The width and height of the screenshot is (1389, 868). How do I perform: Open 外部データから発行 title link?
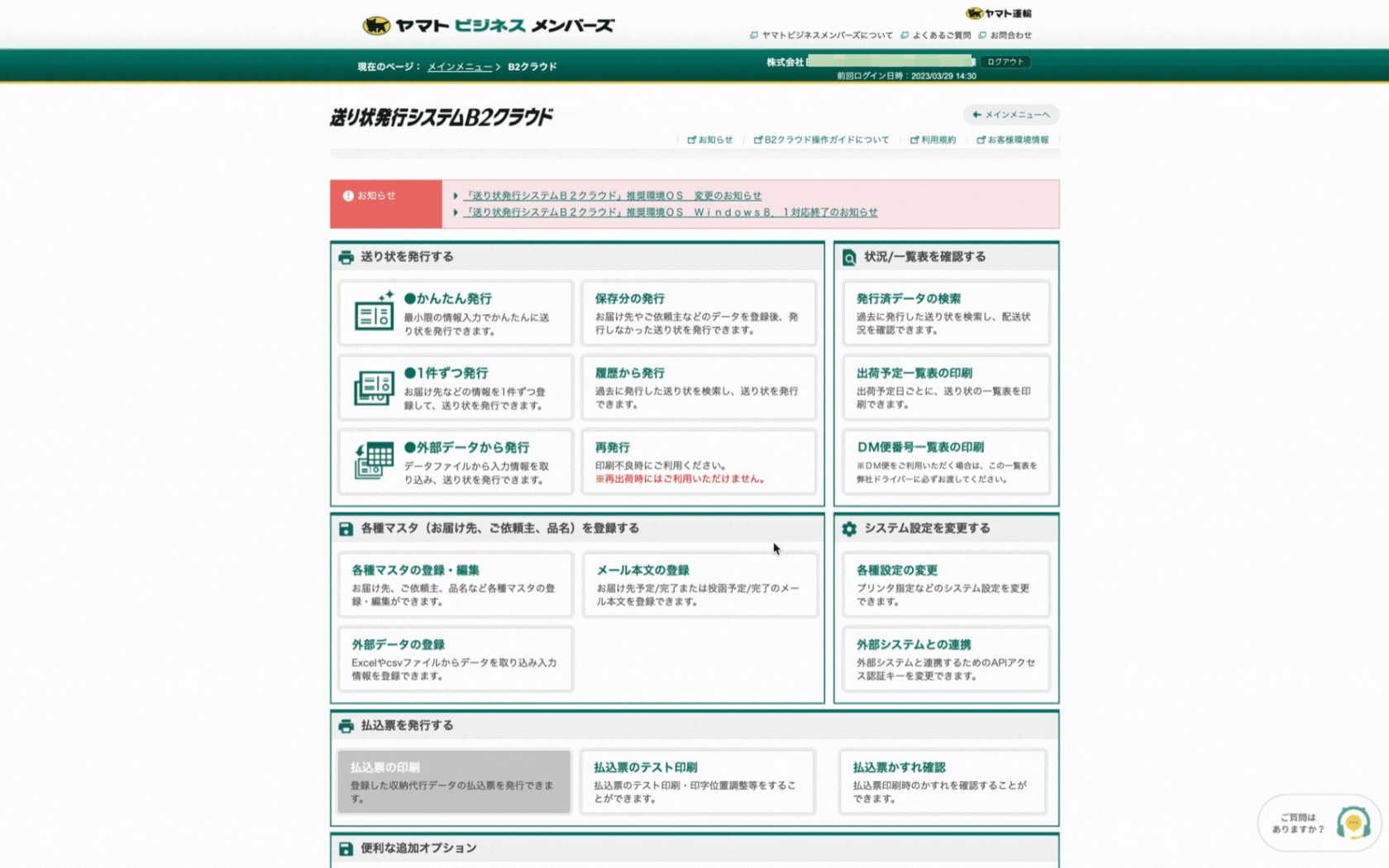pyautogui.click(x=467, y=447)
